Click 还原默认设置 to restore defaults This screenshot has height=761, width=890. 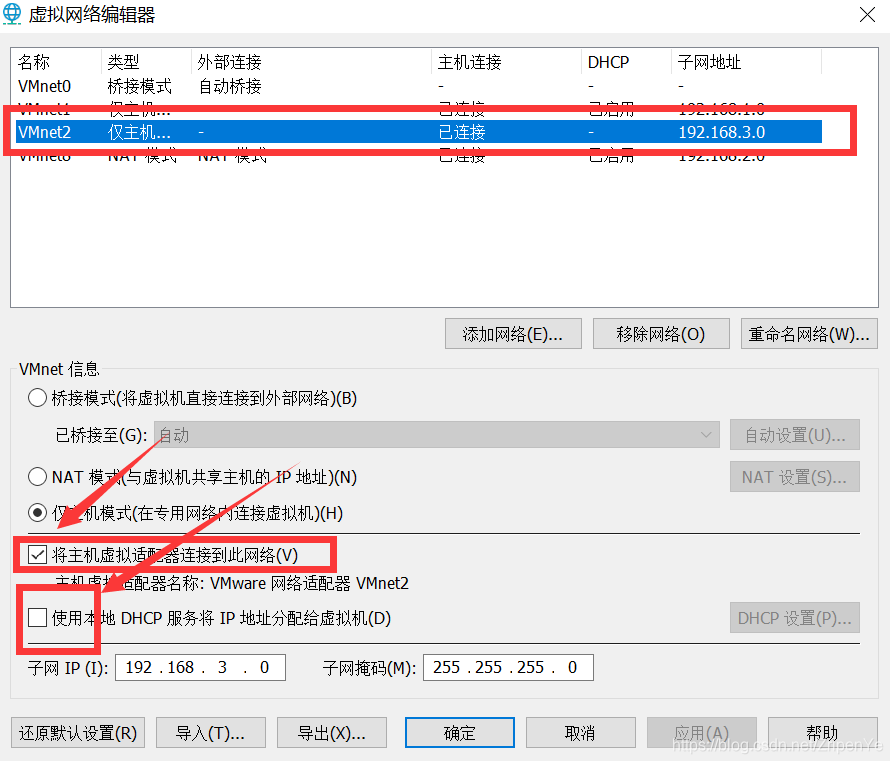point(77,732)
